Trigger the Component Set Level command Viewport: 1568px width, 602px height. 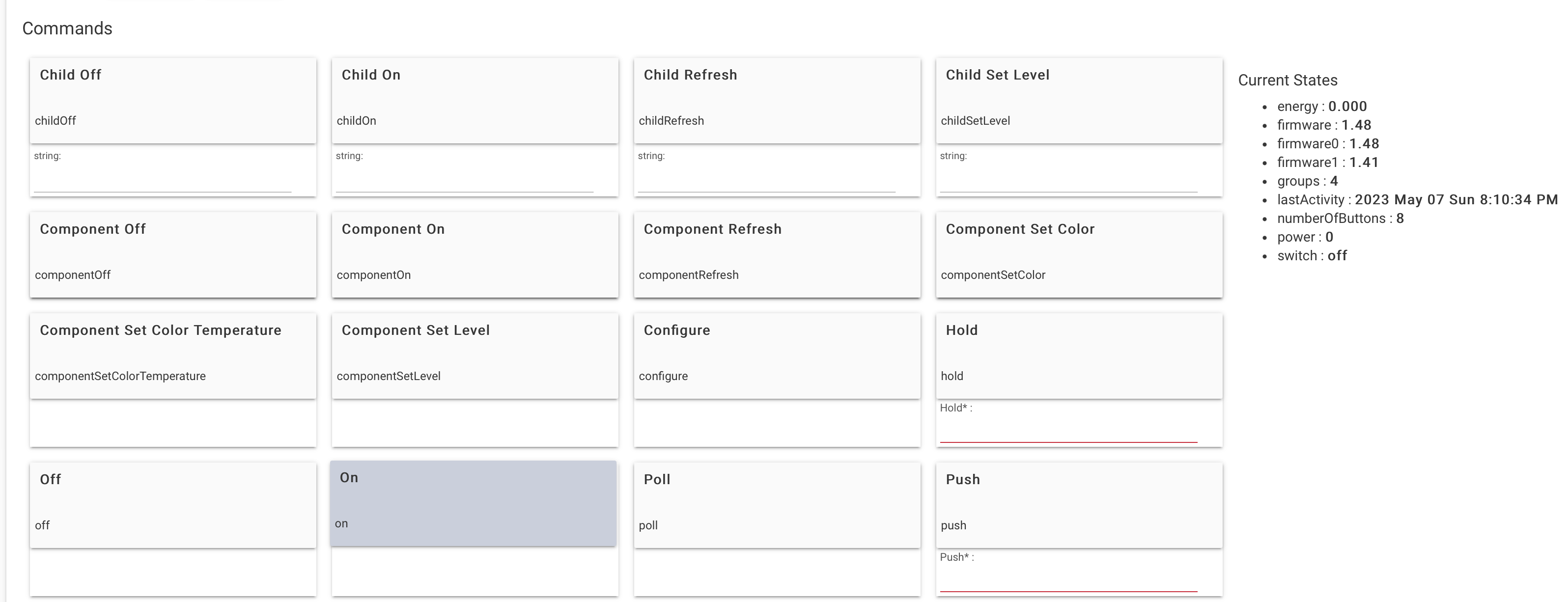[475, 356]
